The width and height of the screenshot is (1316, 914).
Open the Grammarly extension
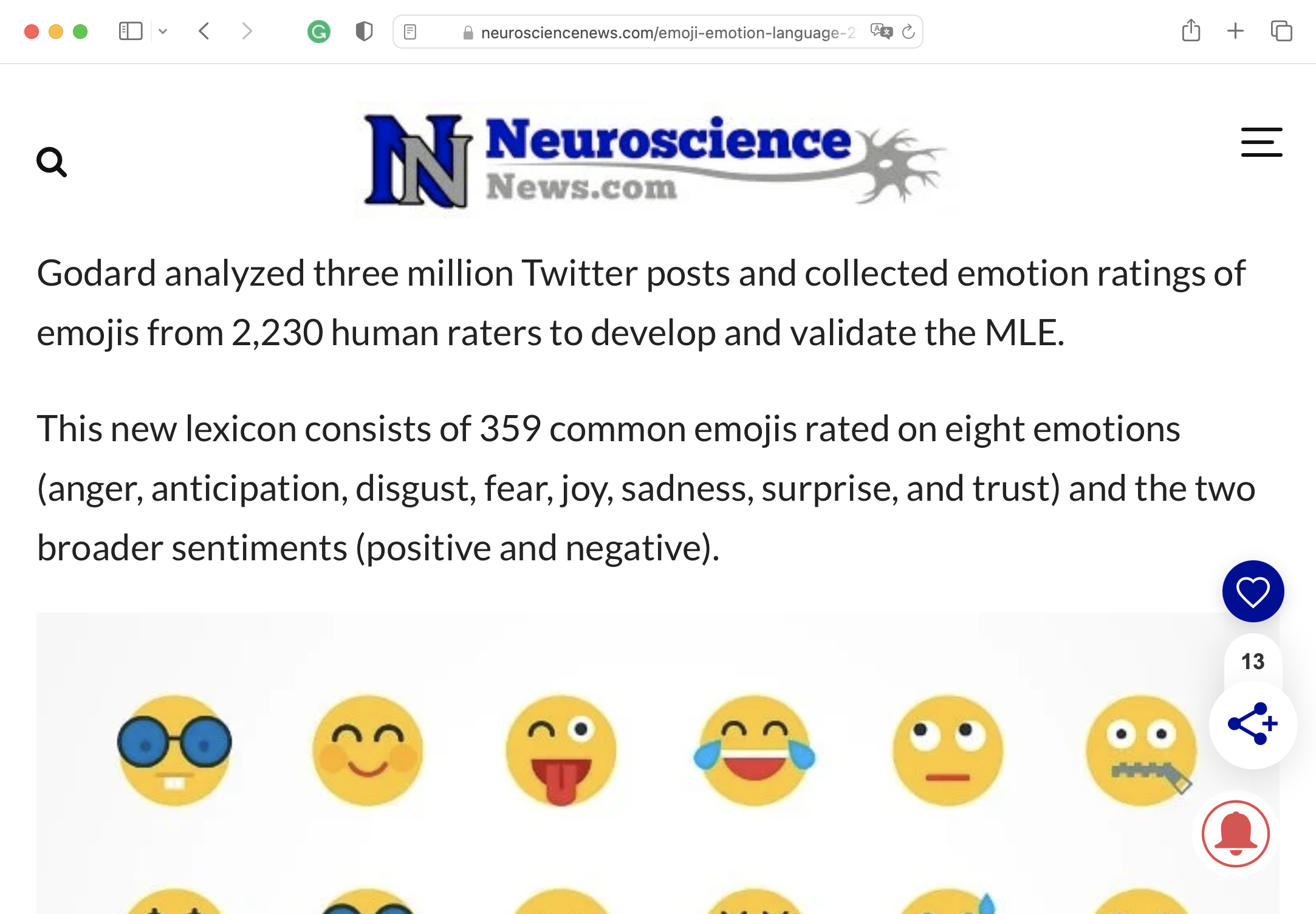coord(319,32)
